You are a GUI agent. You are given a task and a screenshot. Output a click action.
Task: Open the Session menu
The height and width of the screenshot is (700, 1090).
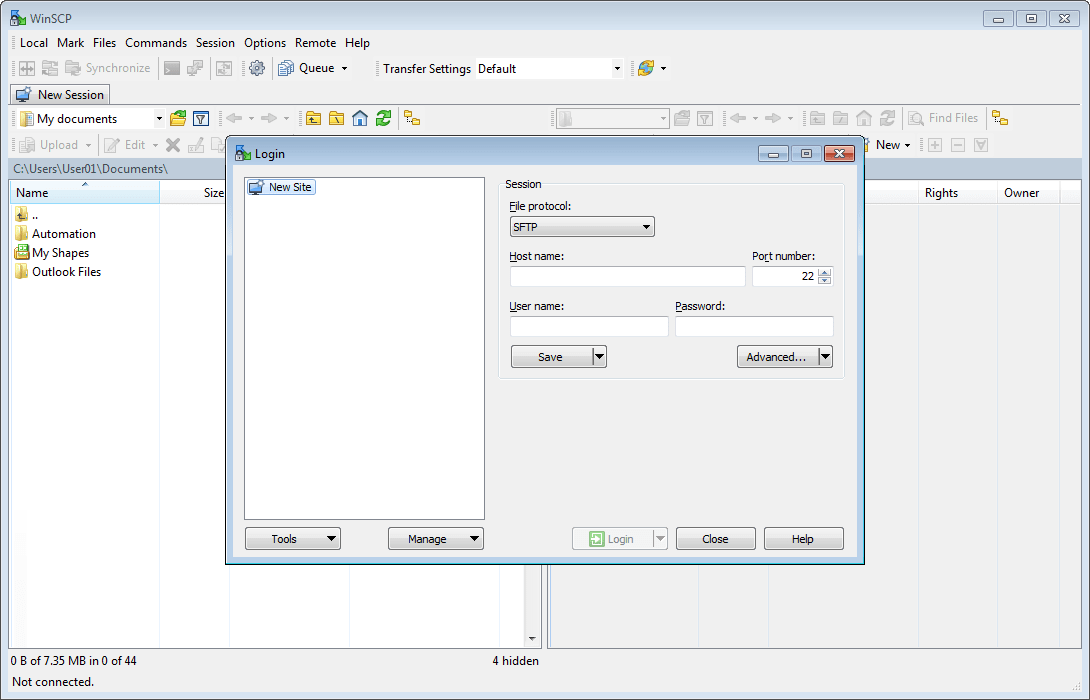coord(215,43)
